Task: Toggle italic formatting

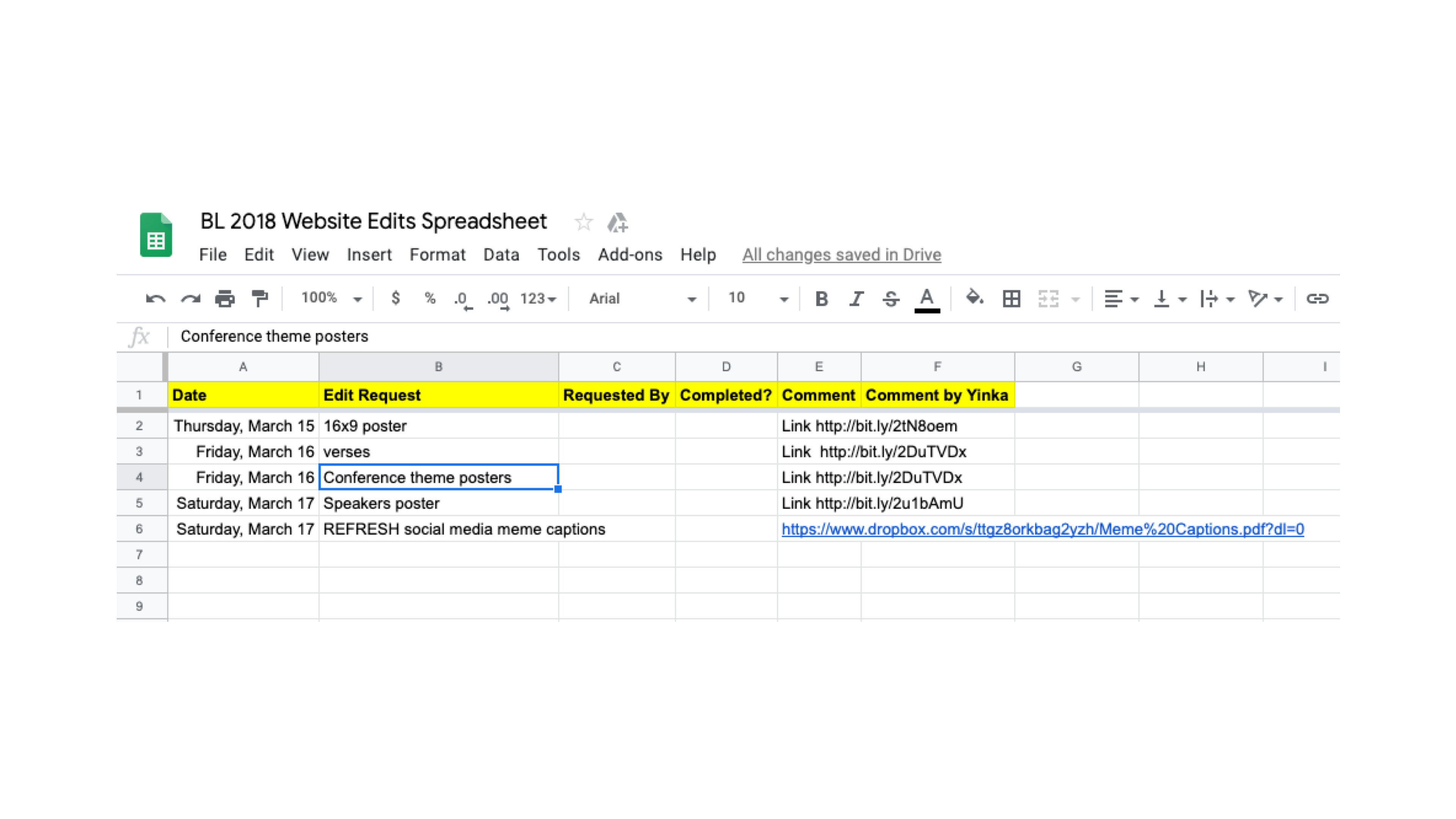Action: coord(856,298)
